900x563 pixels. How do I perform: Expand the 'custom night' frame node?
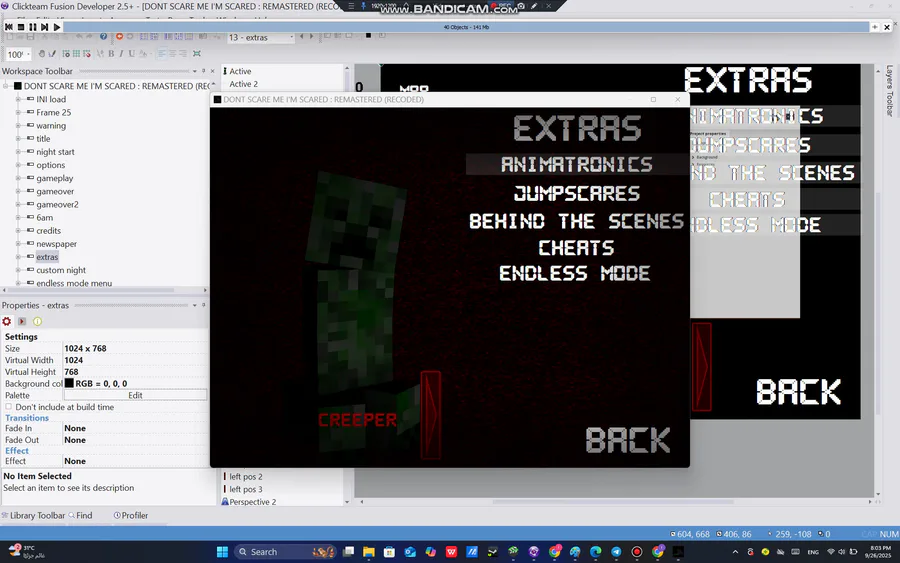pos(18,270)
